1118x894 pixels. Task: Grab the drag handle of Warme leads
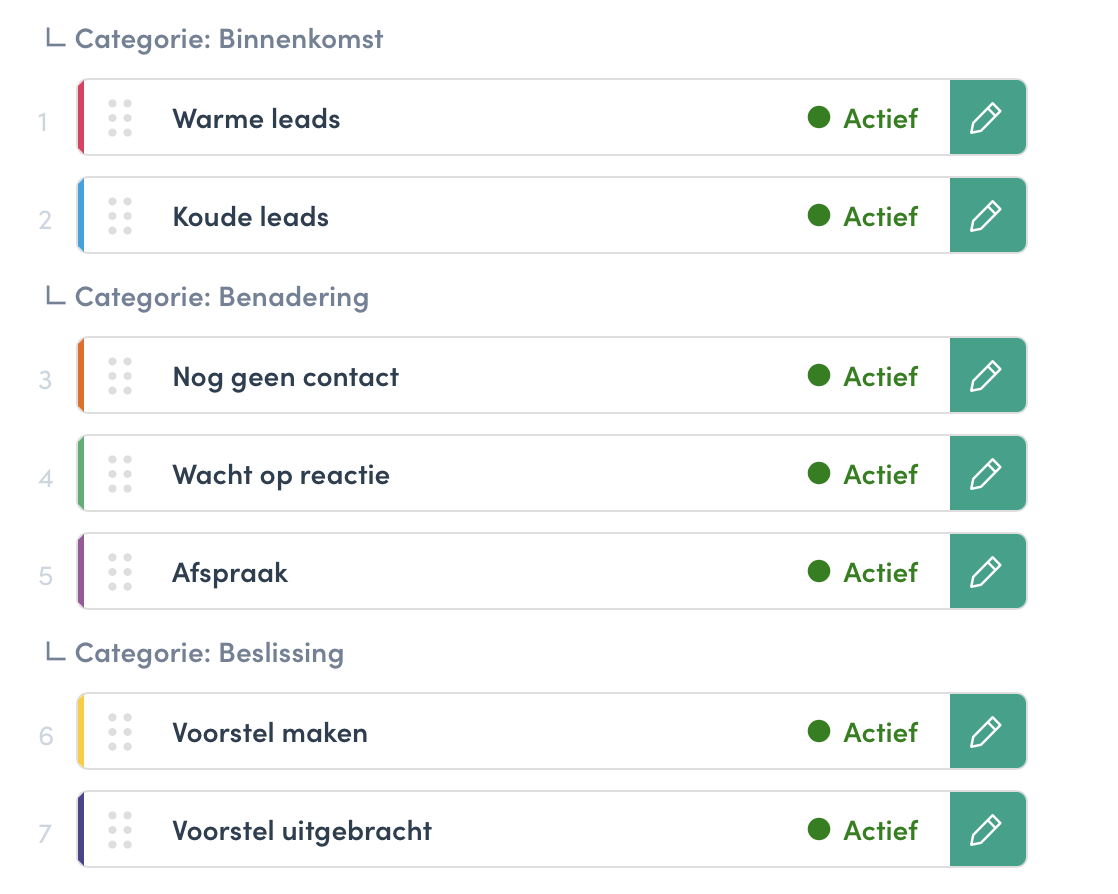coord(120,118)
